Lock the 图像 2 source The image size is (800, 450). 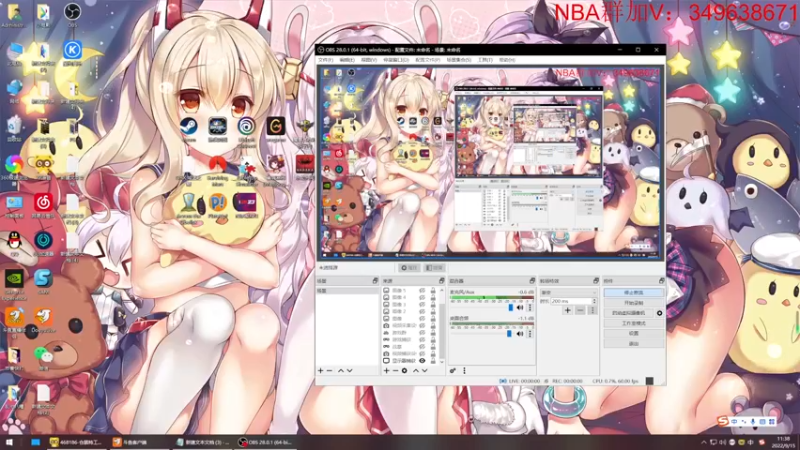(x=433, y=311)
